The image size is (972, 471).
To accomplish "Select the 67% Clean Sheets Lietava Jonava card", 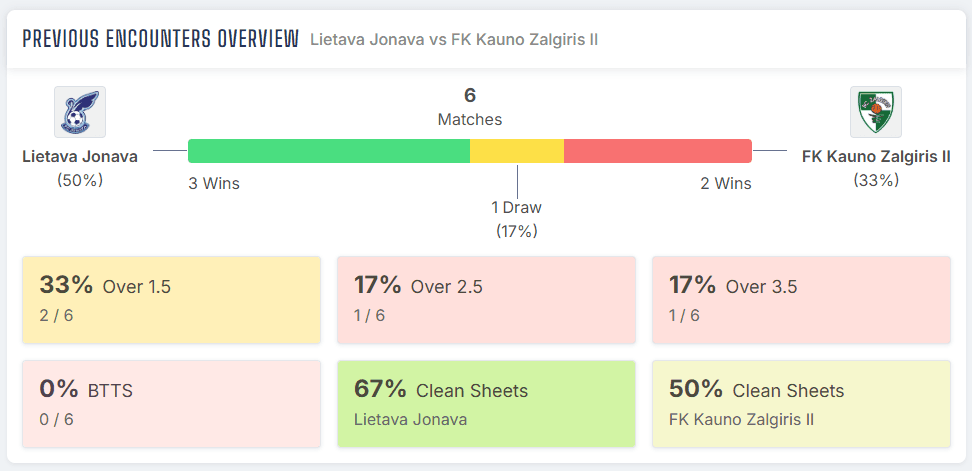I will (487, 404).
